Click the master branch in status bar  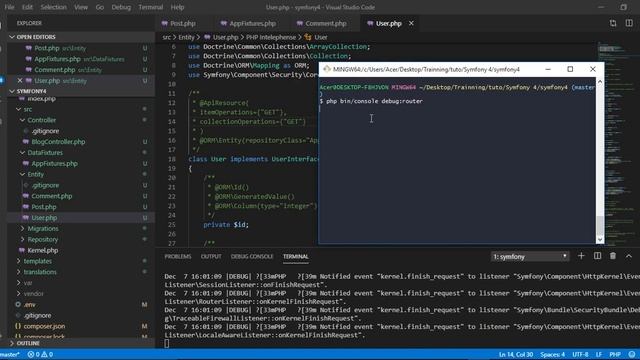pyautogui.click(x=10, y=354)
